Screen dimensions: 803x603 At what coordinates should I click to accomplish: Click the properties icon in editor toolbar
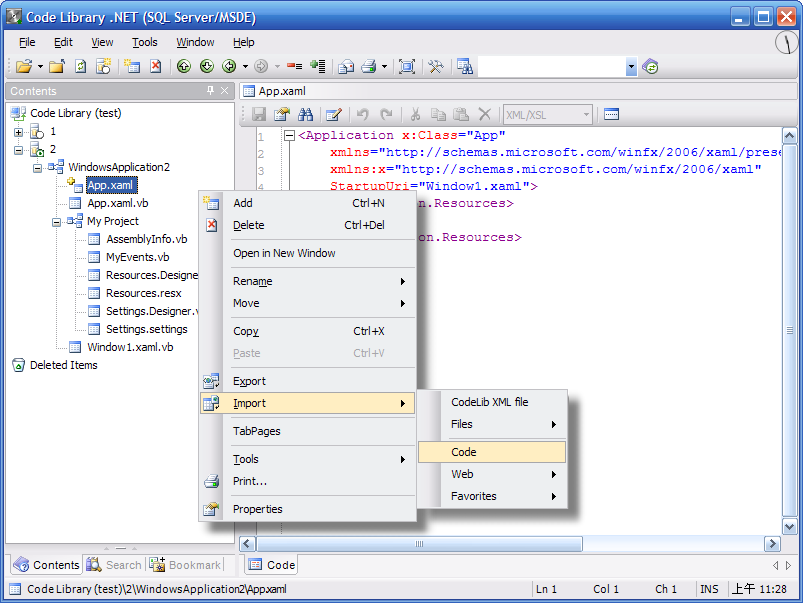[282, 114]
